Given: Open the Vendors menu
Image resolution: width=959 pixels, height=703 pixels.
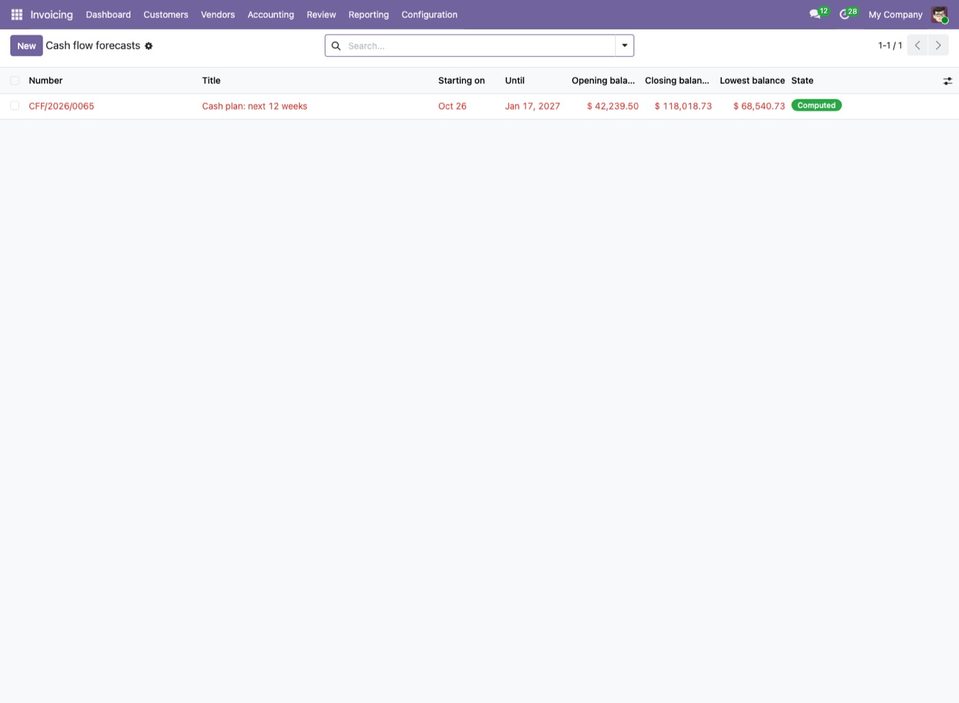Looking at the screenshot, I should (218, 15).
